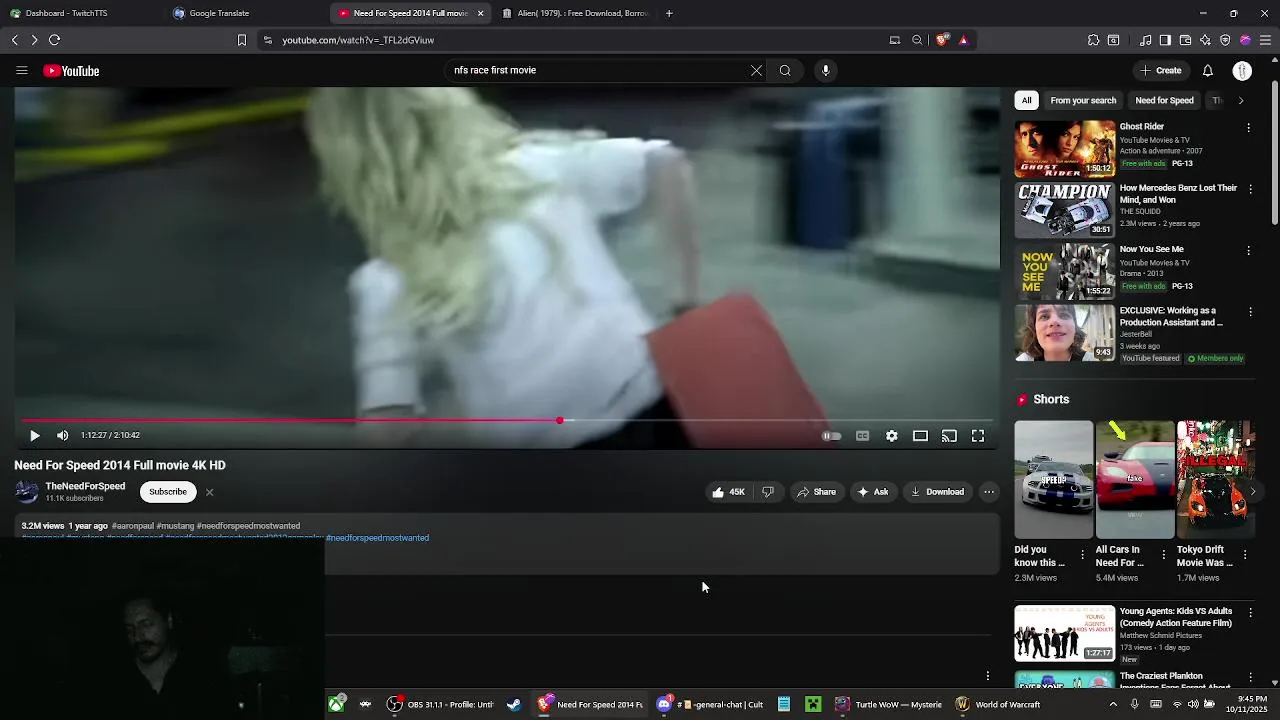This screenshot has height=720, width=1280.
Task: Open a new browser tab
Action: [669, 13]
